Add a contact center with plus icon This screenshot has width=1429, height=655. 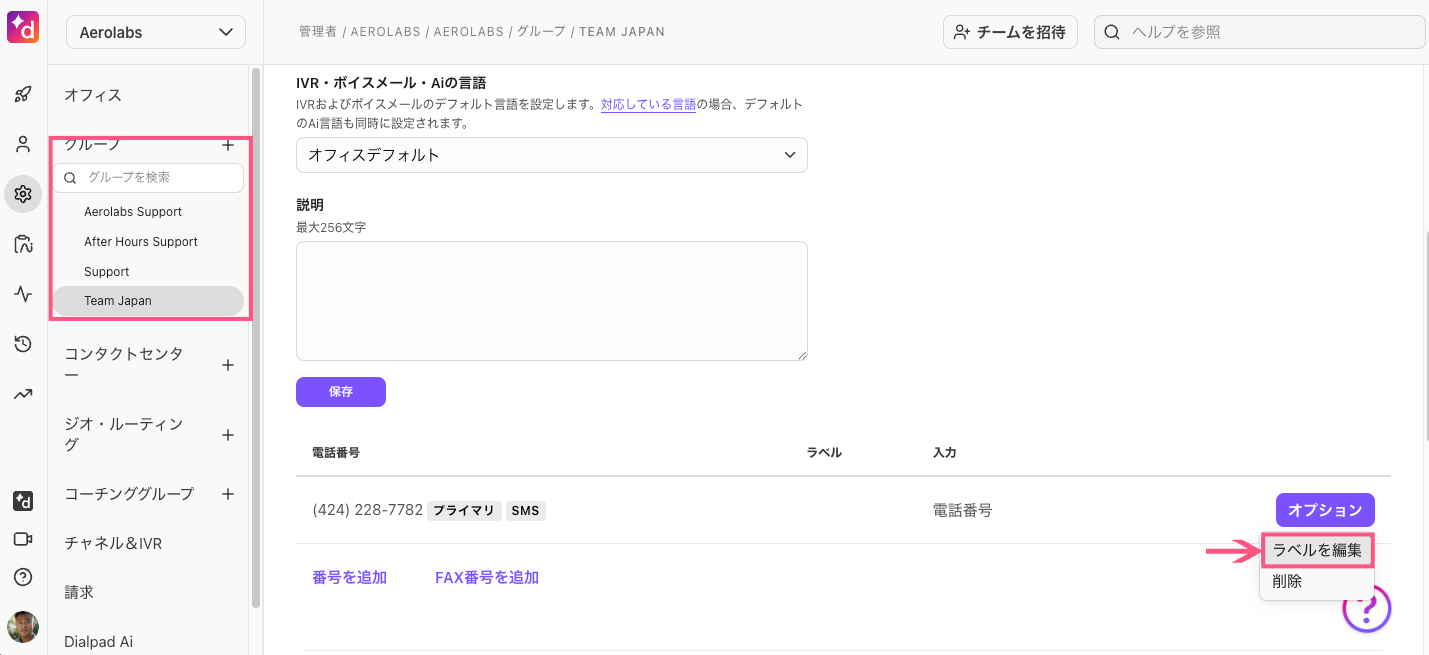227,365
